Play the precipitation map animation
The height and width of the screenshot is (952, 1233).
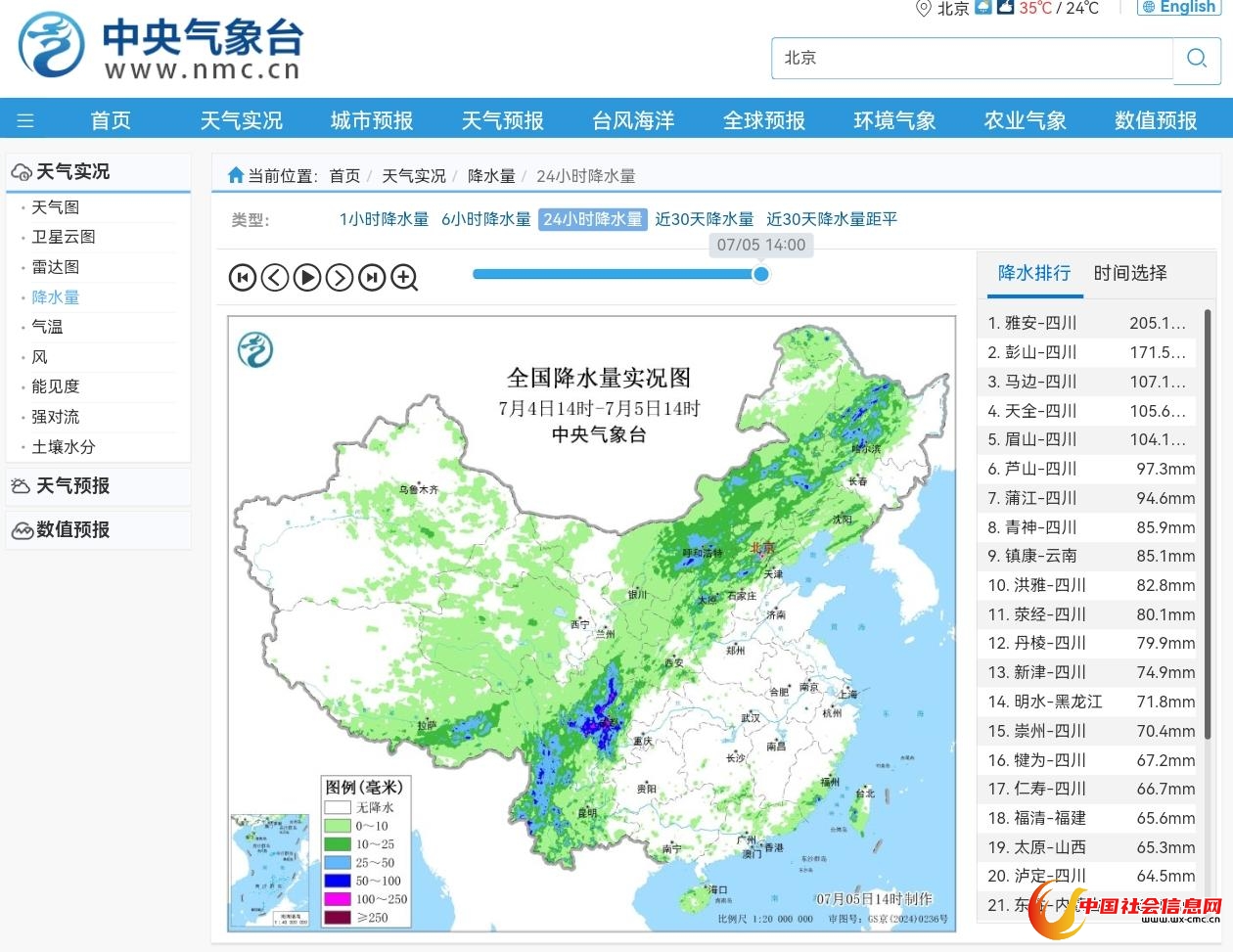[307, 278]
